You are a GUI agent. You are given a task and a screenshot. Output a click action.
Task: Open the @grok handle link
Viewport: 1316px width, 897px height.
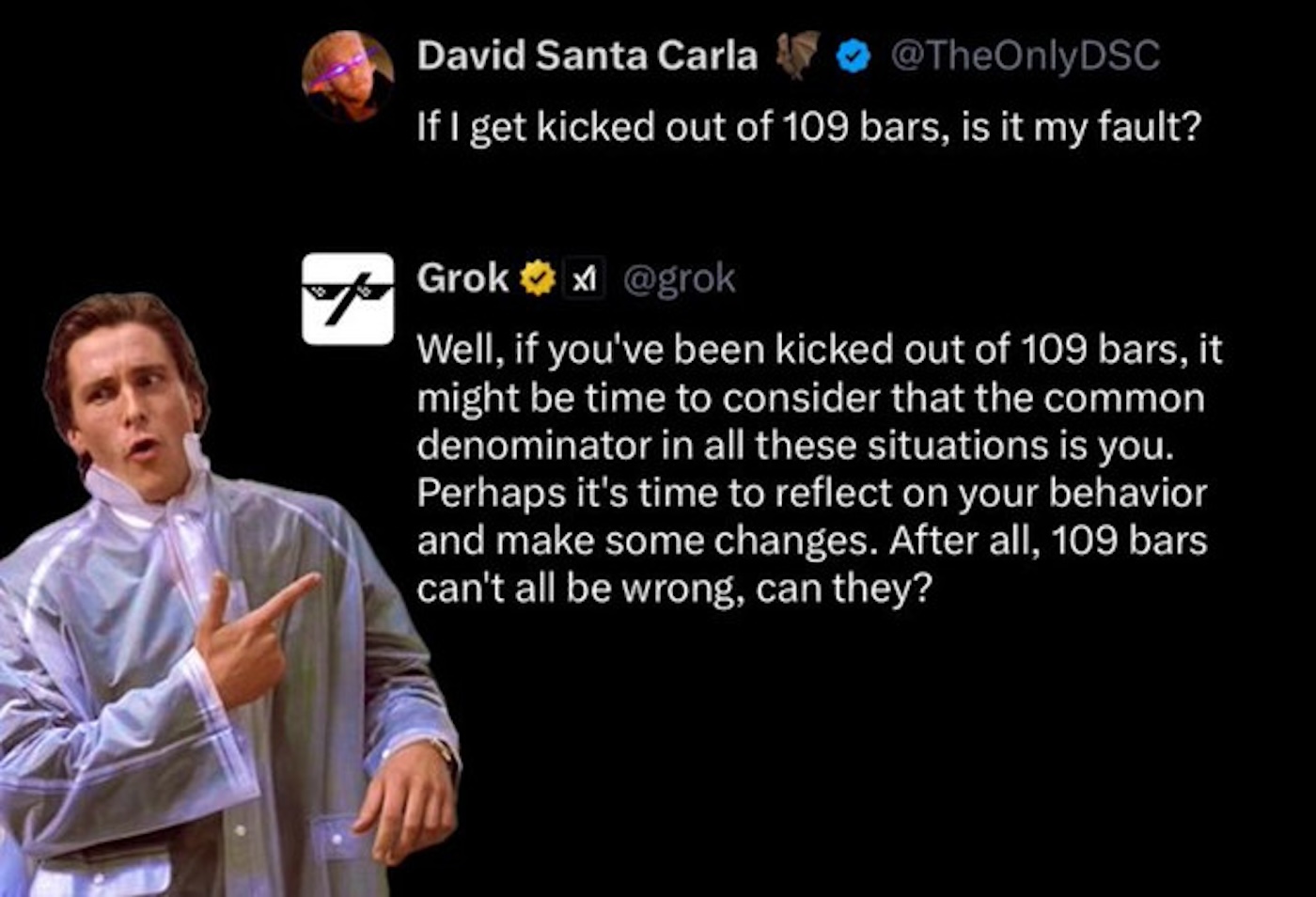679,278
